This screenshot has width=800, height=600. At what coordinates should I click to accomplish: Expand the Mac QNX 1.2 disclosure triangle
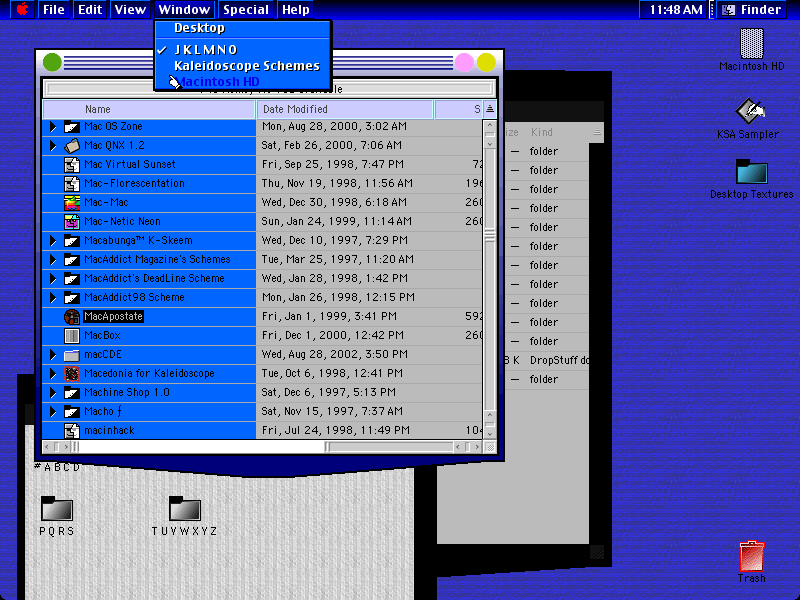[53, 145]
